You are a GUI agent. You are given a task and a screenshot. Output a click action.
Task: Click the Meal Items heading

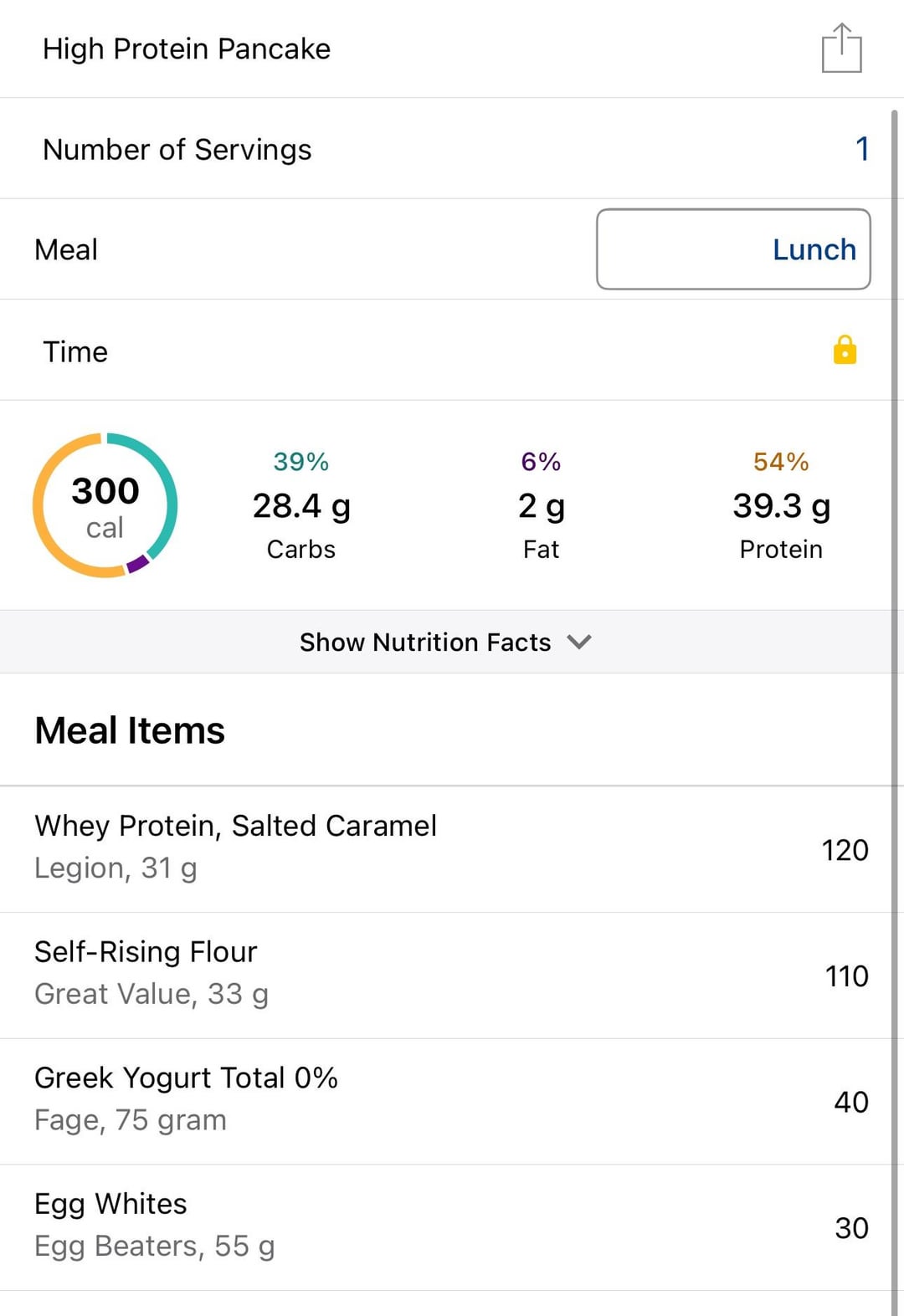[x=130, y=730]
